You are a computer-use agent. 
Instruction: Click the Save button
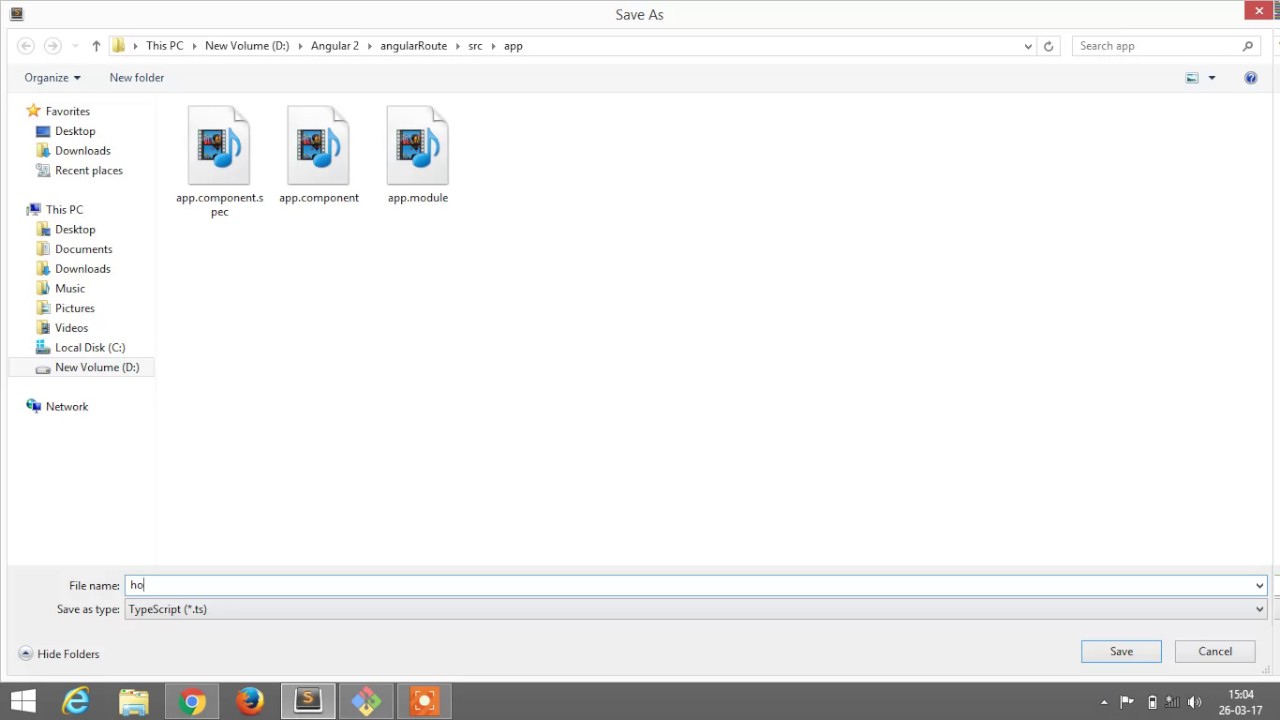tap(1121, 651)
